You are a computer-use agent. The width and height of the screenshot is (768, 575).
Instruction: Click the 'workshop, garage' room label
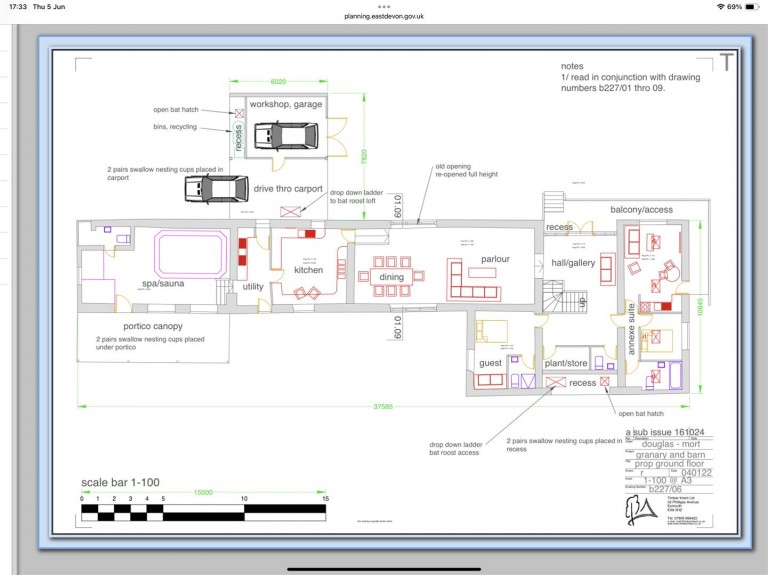click(x=286, y=104)
